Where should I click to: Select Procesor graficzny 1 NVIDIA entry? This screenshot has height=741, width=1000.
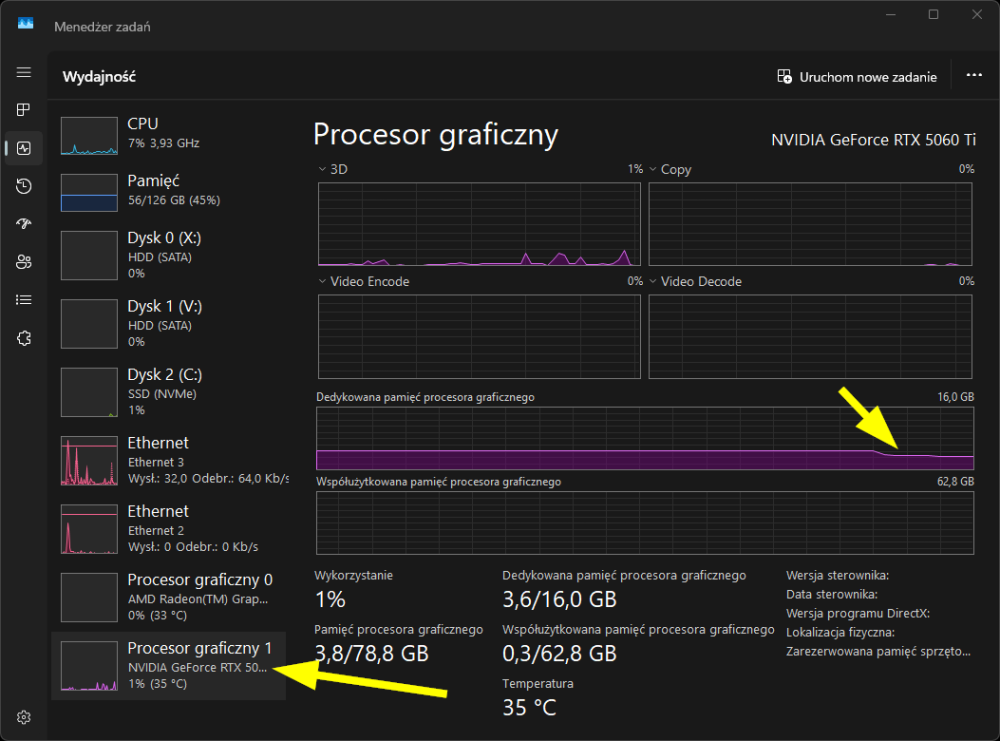click(x=168, y=666)
